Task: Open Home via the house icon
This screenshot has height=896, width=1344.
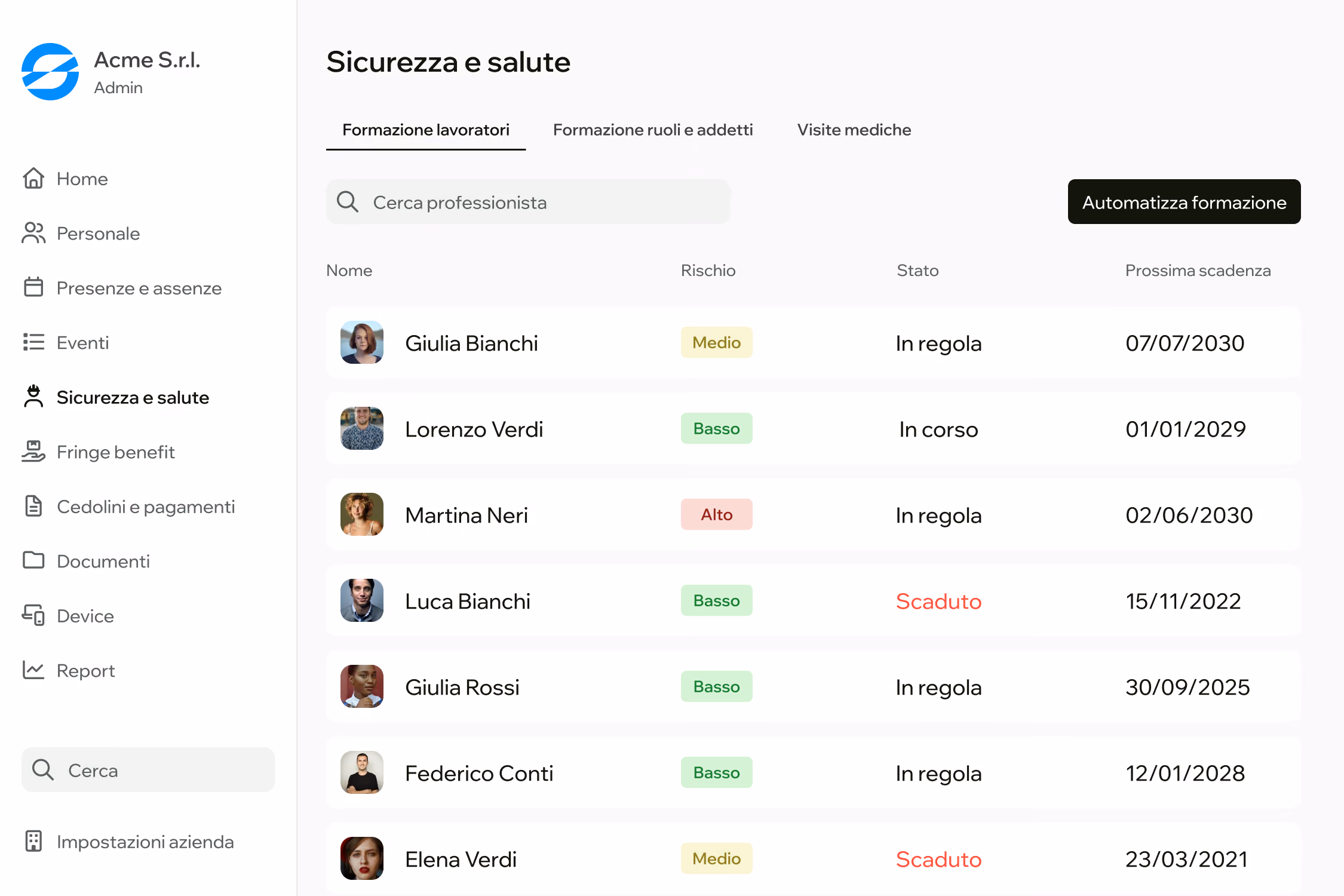Action: tap(33, 178)
